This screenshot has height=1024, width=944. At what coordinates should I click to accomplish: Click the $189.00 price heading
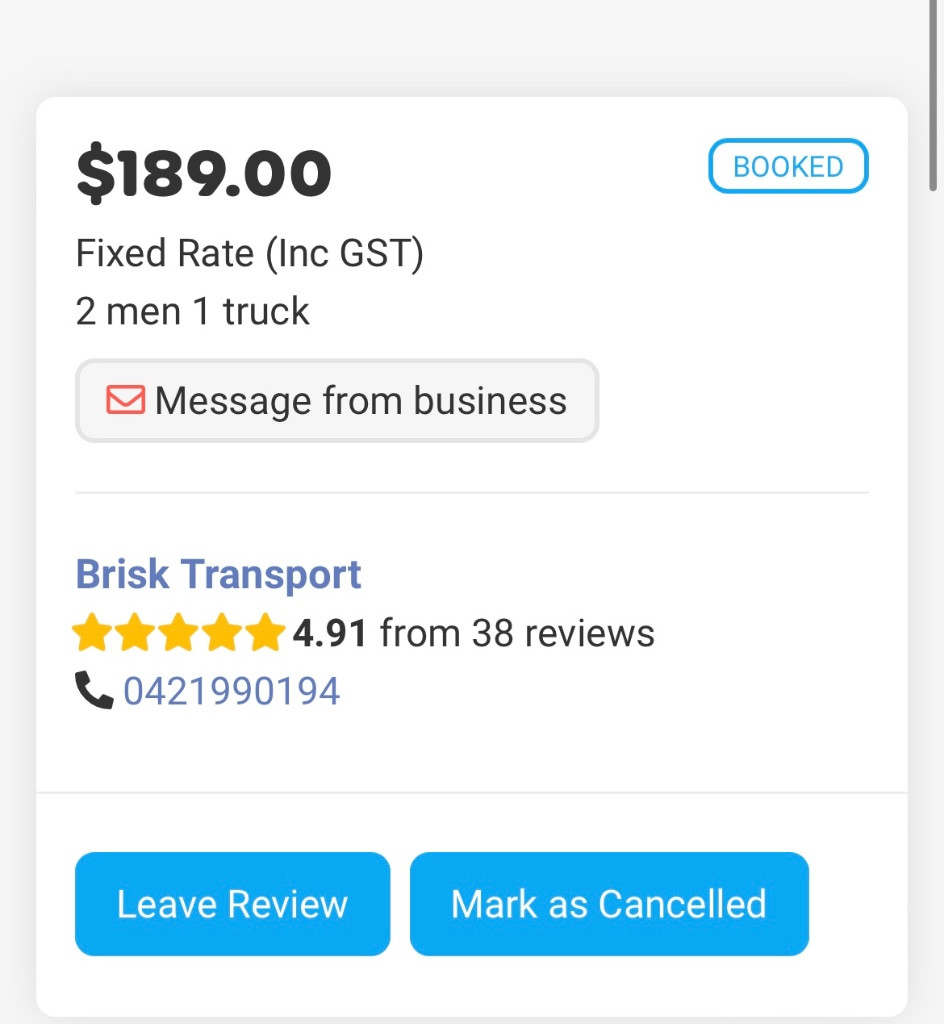click(203, 173)
